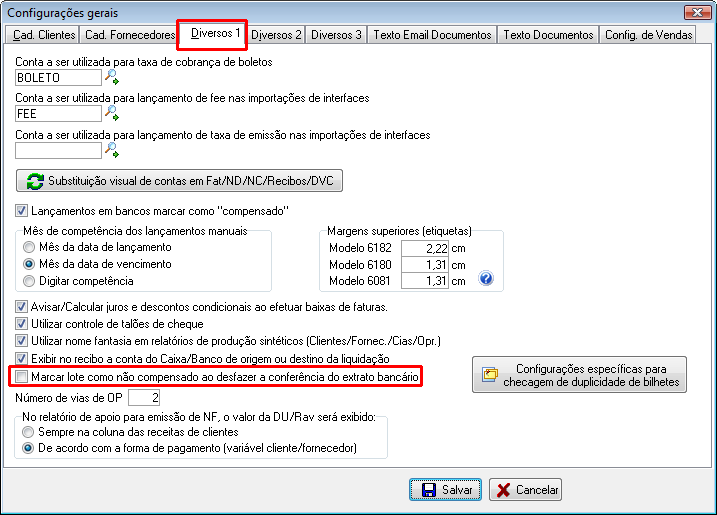Viewport: 717px width, 515px height.
Task: Toggle Utilizar controle de talões de cheque
Action: tap(21, 324)
